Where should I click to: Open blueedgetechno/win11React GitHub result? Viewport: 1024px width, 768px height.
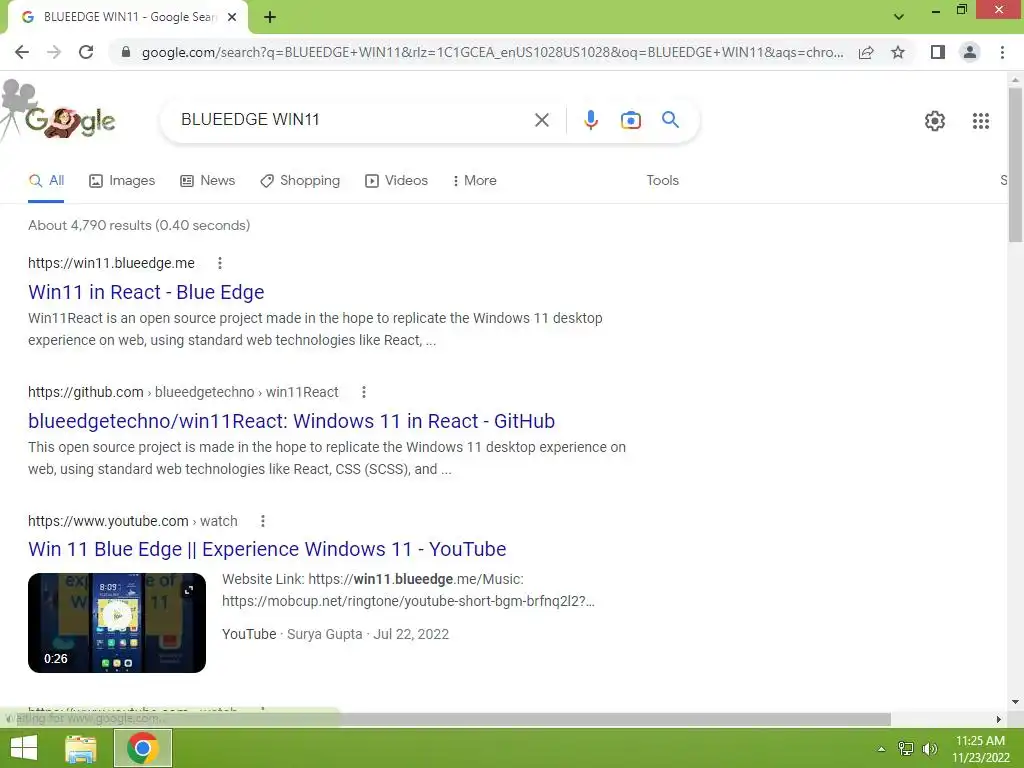point(291,421)
